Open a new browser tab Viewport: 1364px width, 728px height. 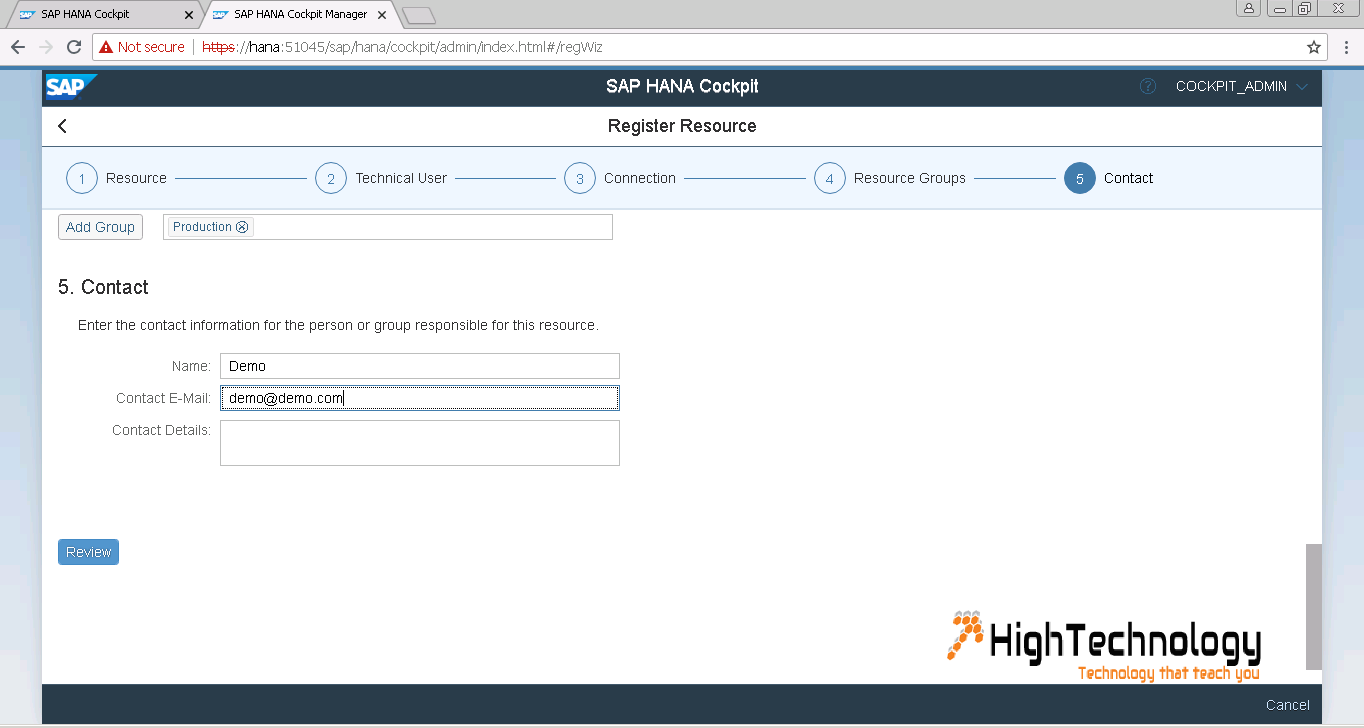[418, 15]
